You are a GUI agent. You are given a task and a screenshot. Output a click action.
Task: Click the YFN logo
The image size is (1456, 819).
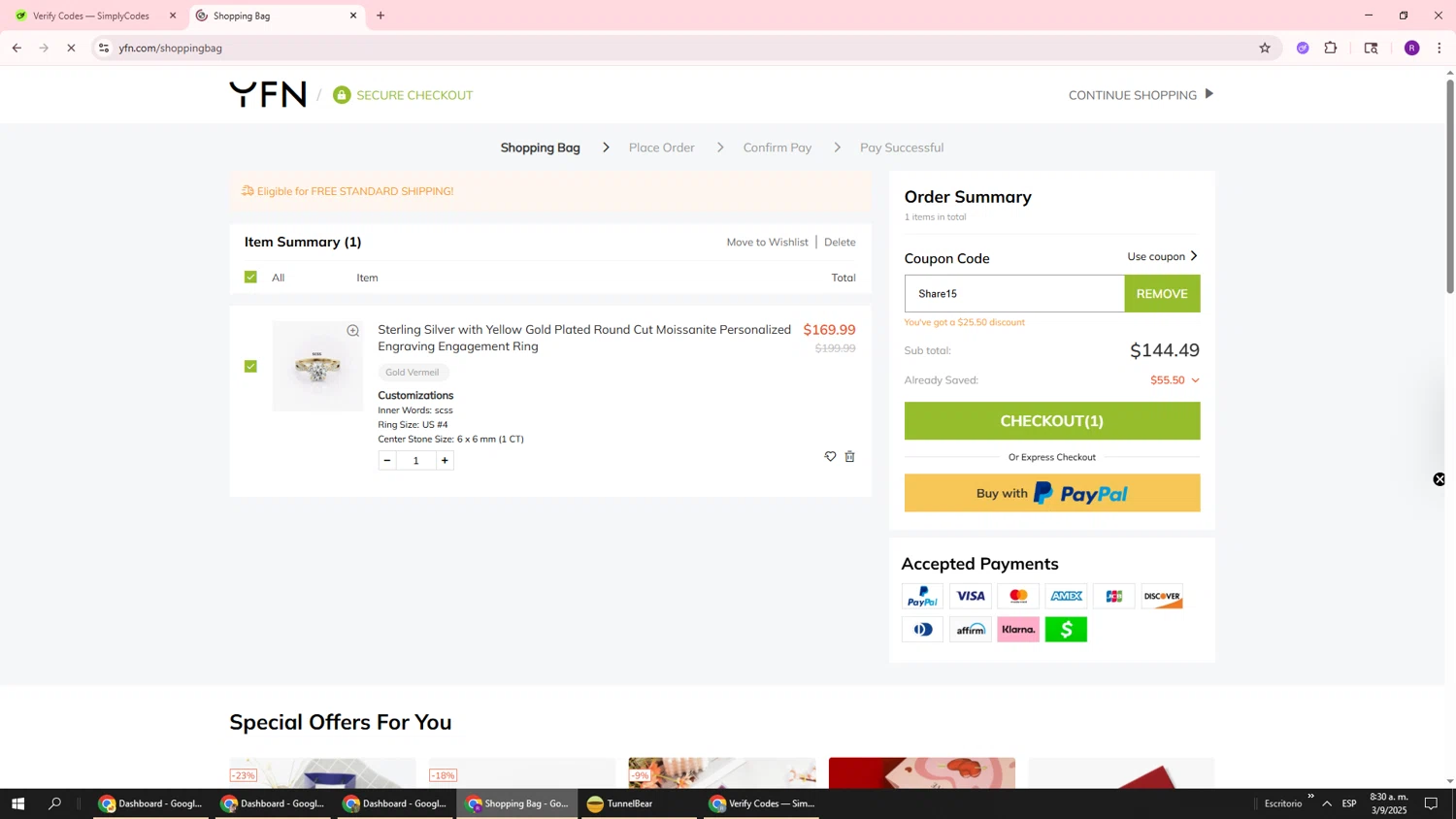point(268,94)
